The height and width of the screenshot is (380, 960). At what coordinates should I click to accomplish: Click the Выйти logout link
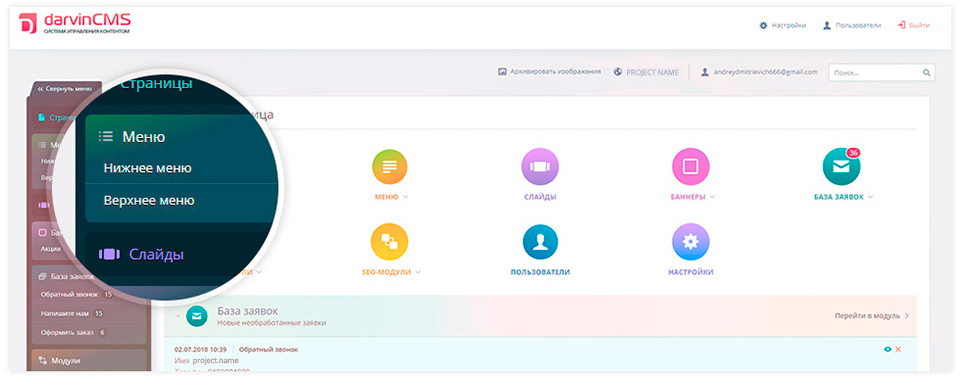[x=913, y=26]
